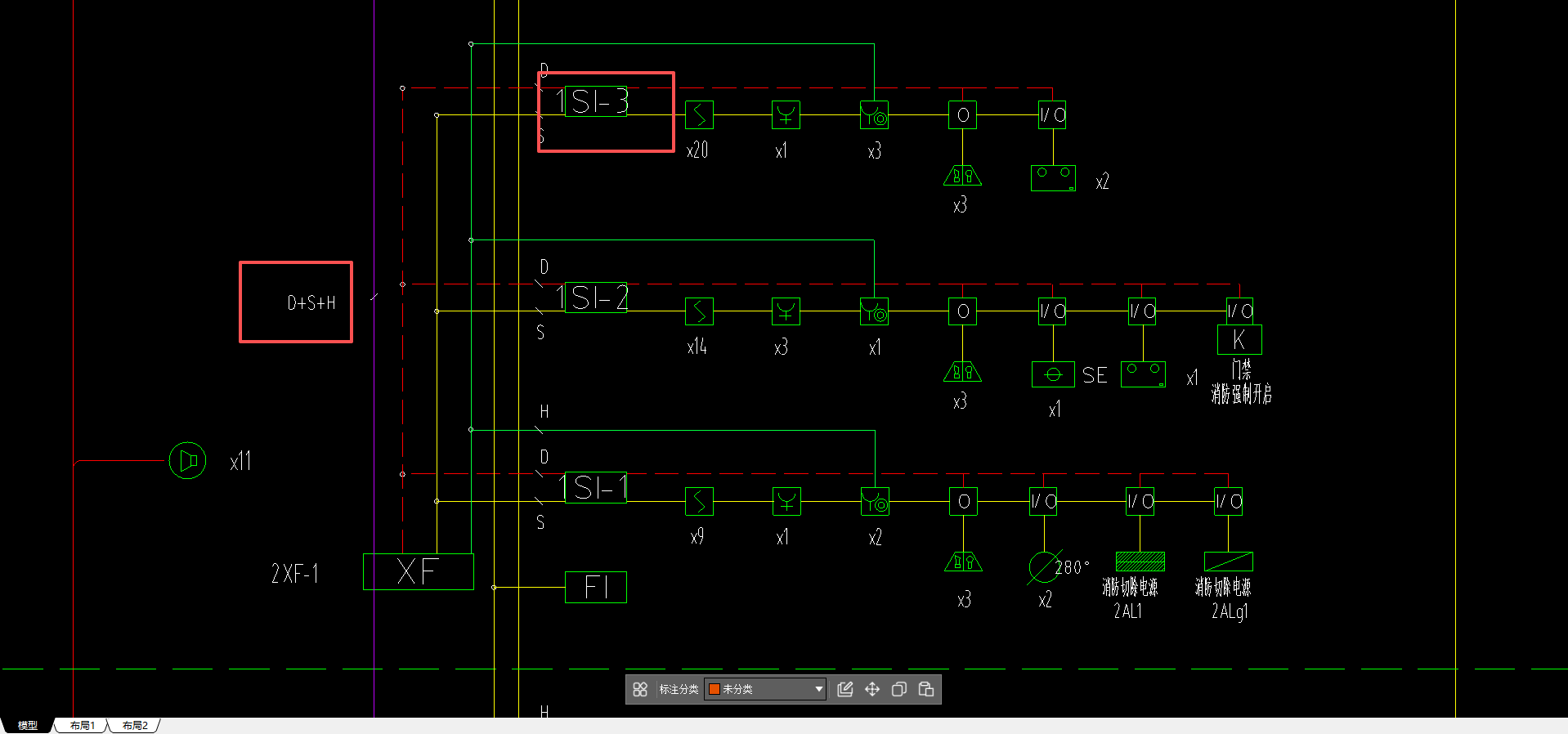Expand the 未分类 category dropdown
The height and width of the screenshot is (734, 1568).
[765, 690]
